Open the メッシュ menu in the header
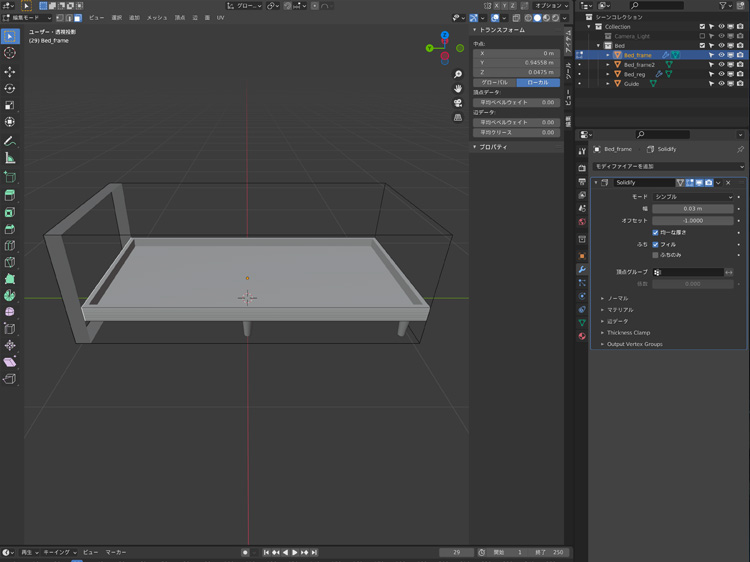The image size is (750, 562). pyautogui.click(x=157, y=18)
